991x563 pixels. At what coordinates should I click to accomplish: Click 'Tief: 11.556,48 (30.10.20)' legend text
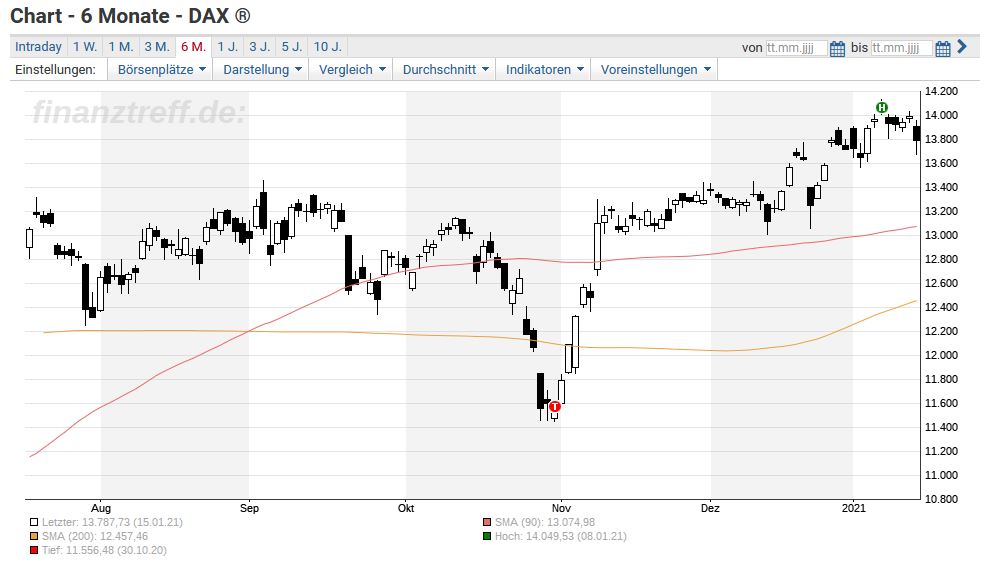[x=104, y=550]
